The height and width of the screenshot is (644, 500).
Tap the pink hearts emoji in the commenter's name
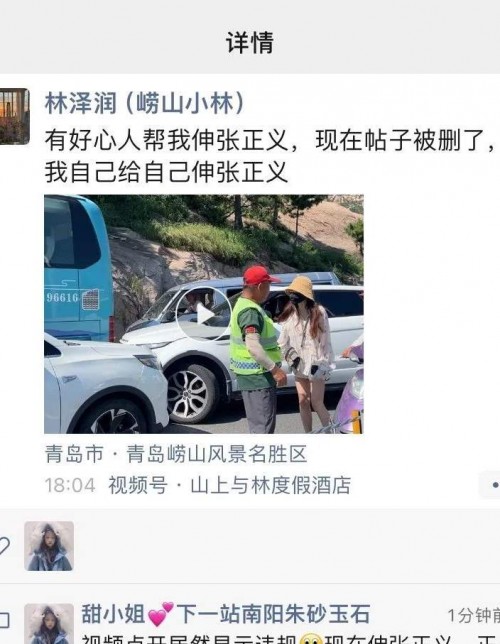pos(161,614)
